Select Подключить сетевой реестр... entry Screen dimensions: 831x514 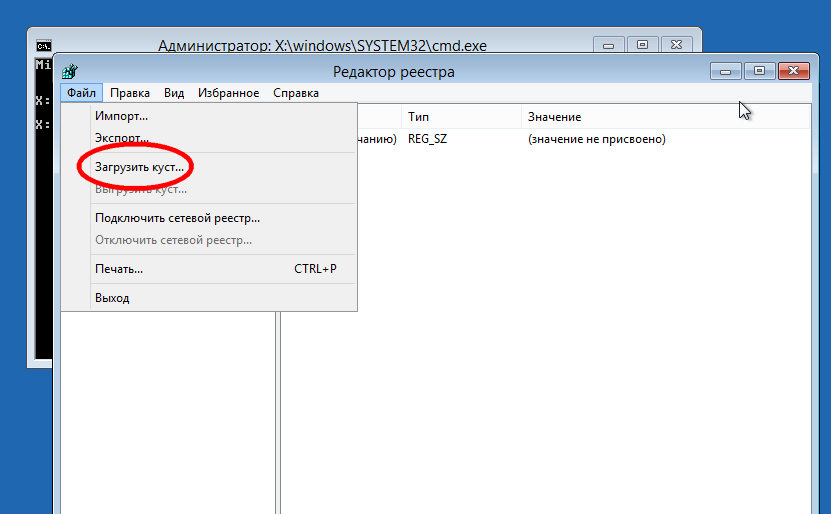[209, 218]
